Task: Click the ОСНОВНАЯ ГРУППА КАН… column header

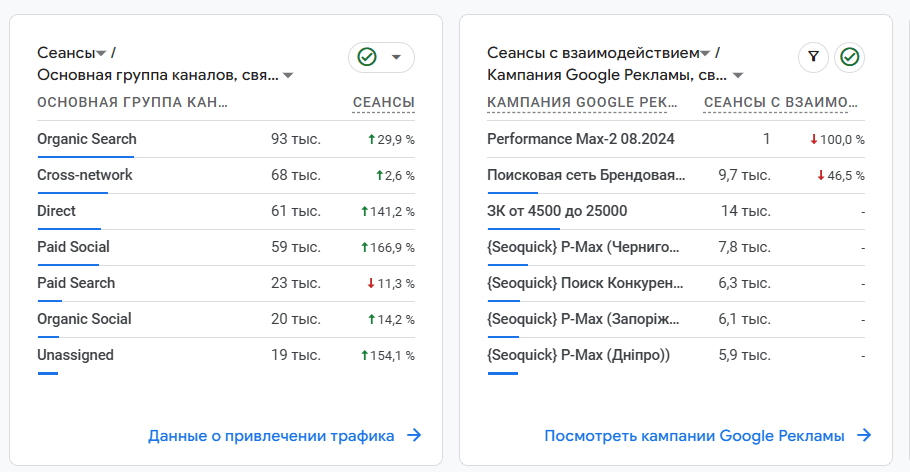Action: pos(132,103)
